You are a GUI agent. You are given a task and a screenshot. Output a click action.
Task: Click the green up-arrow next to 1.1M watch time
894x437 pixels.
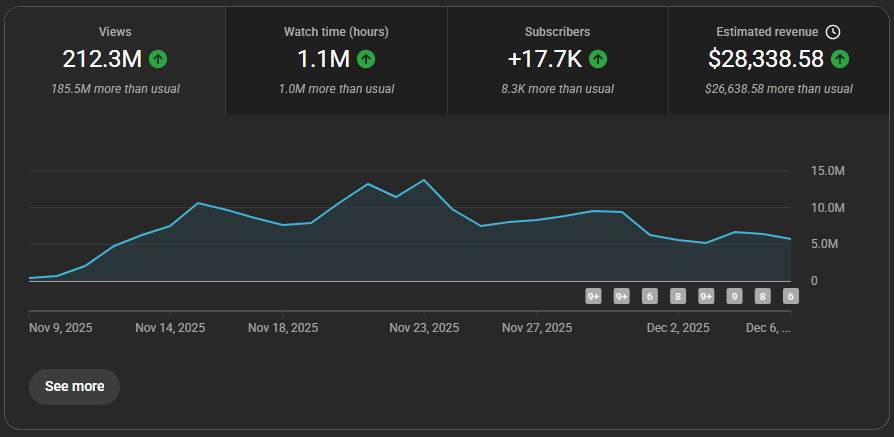pyautogui.click(x=366, y=59)
